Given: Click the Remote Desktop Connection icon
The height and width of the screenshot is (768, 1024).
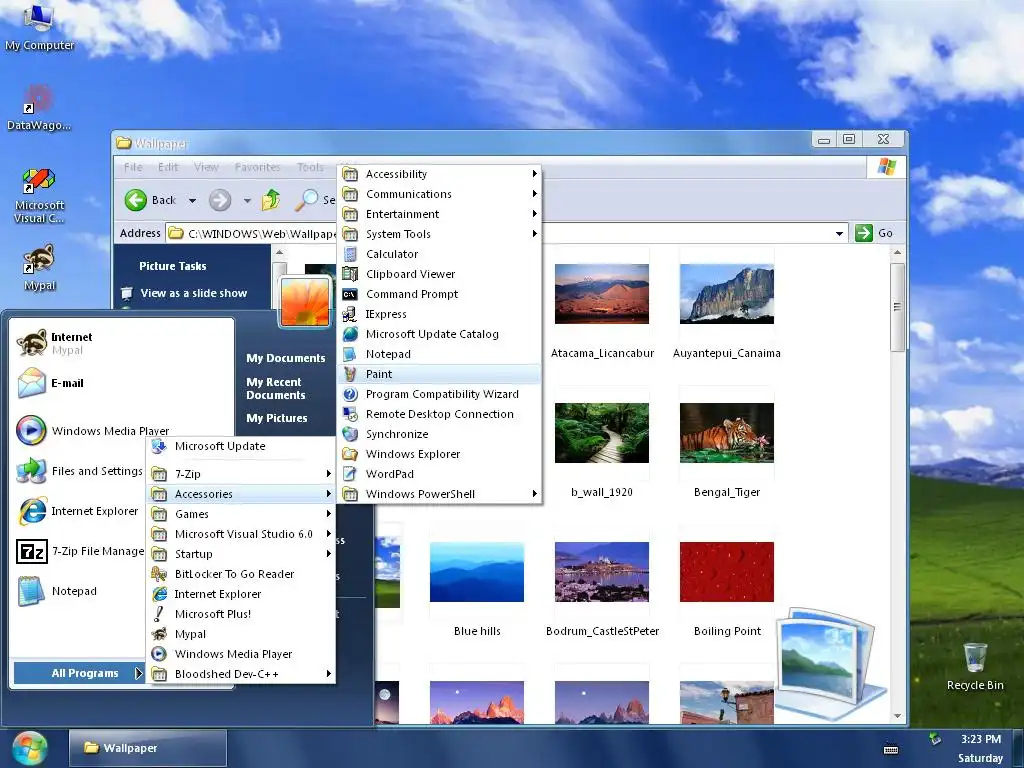Looking at the screenshot, I should pyautogui.click(x=351, y=414).
